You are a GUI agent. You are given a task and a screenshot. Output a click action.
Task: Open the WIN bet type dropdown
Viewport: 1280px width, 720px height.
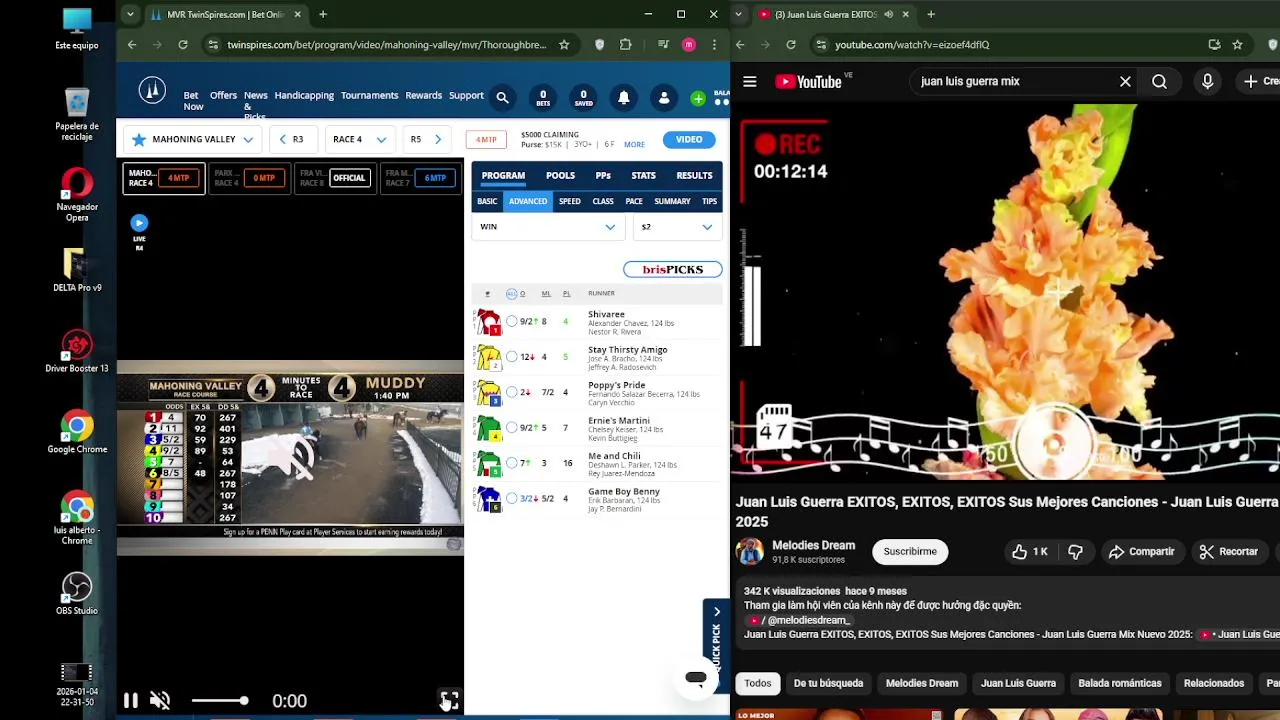[548, 227]
